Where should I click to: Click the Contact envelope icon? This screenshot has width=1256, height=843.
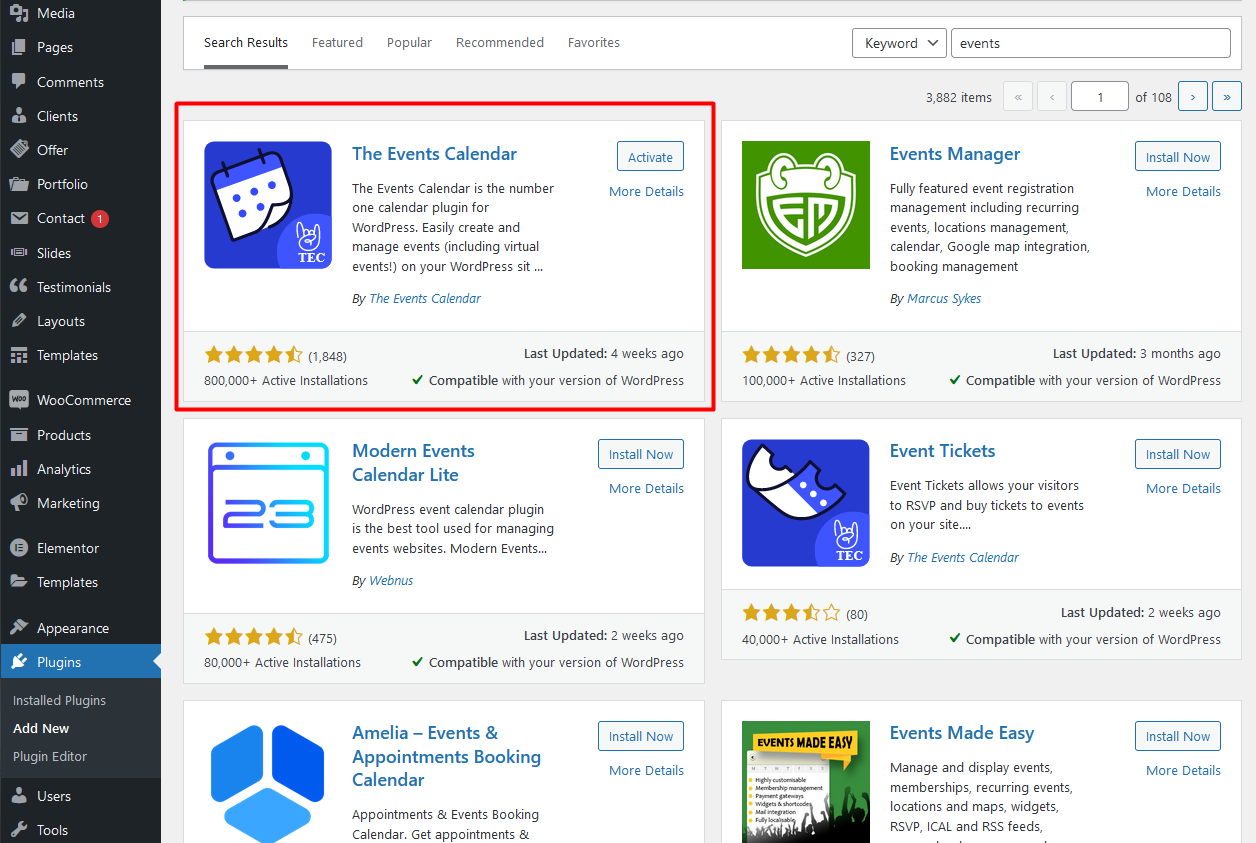19,218
